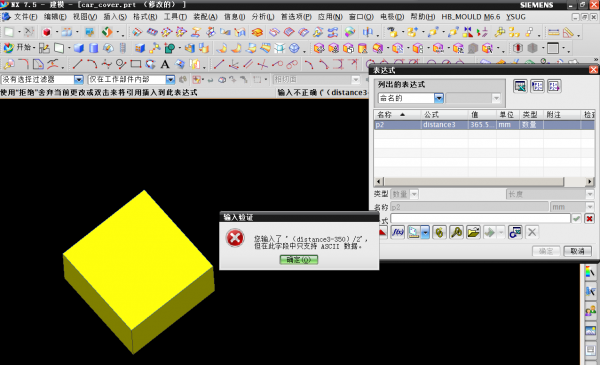Click the Sketch icon beside 开始

[x=44, y=48]
